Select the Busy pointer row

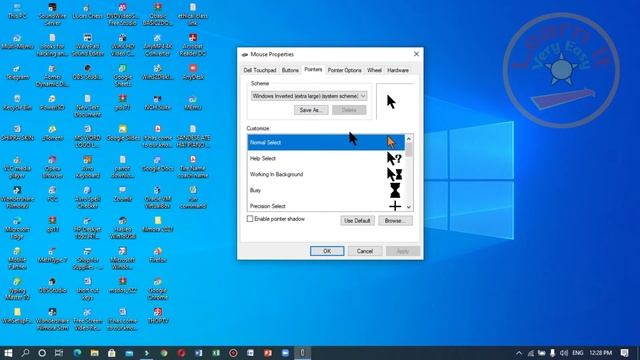pyautogui.click(x=326, y=190)
